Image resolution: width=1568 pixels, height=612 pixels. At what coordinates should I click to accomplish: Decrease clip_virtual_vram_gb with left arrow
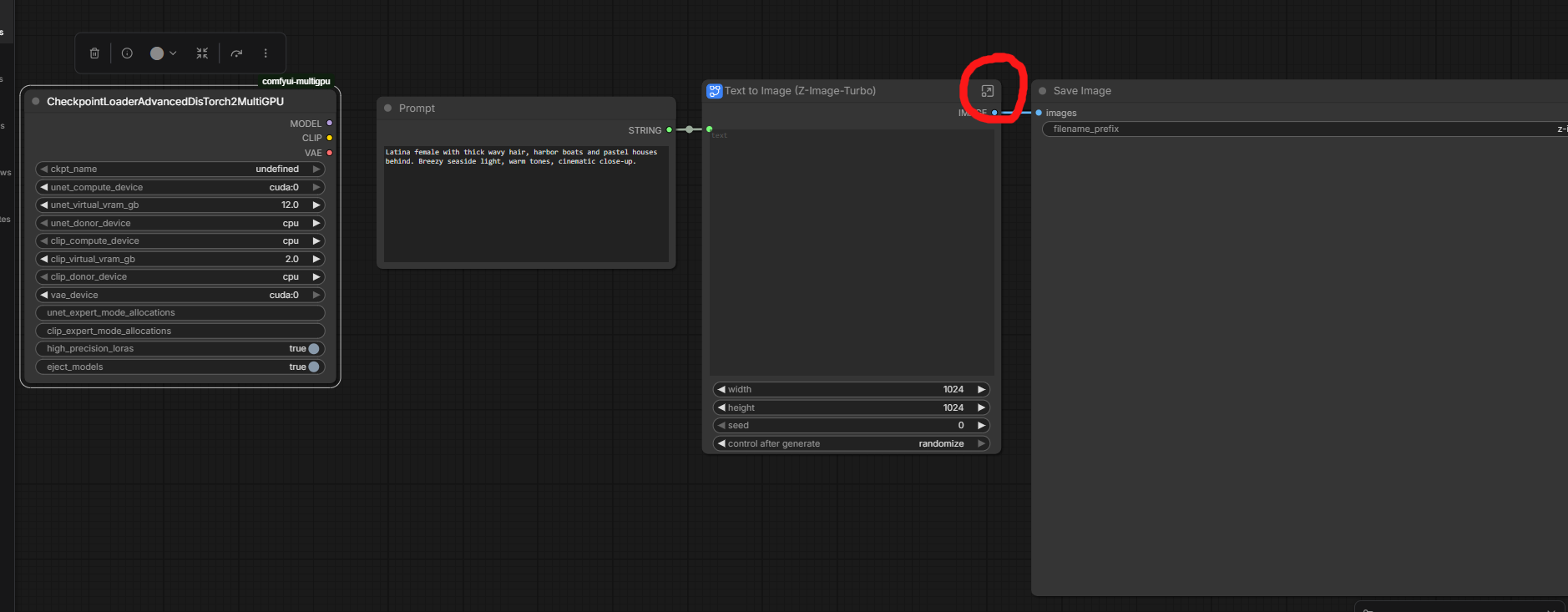44,259
